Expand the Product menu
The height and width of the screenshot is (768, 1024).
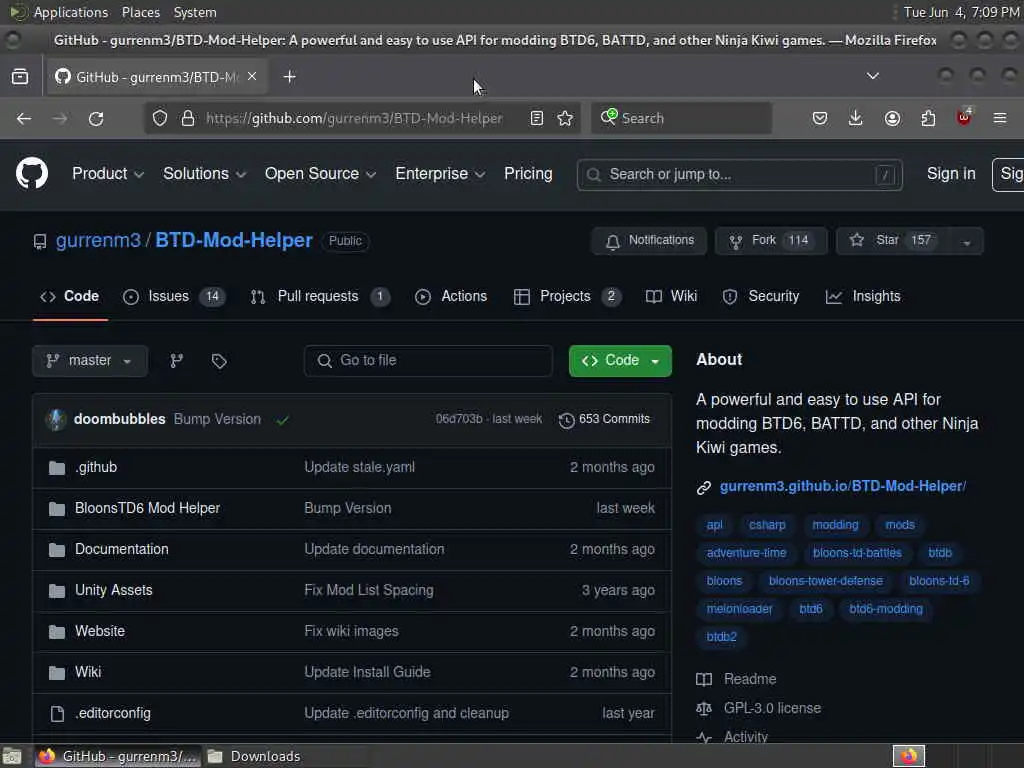[x=108, y=174]
